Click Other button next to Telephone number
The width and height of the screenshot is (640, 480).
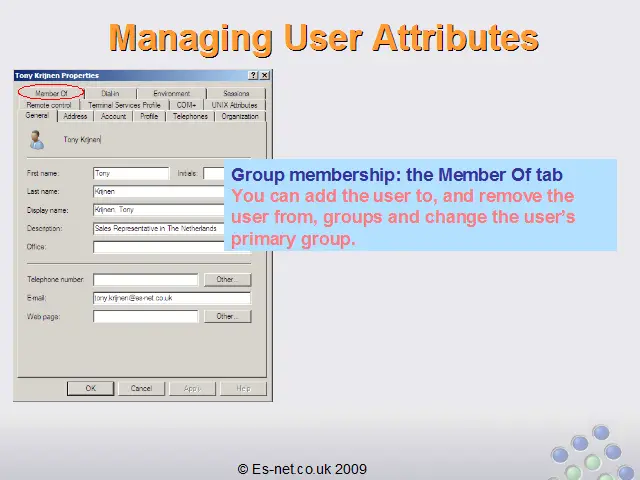point(226,279)
